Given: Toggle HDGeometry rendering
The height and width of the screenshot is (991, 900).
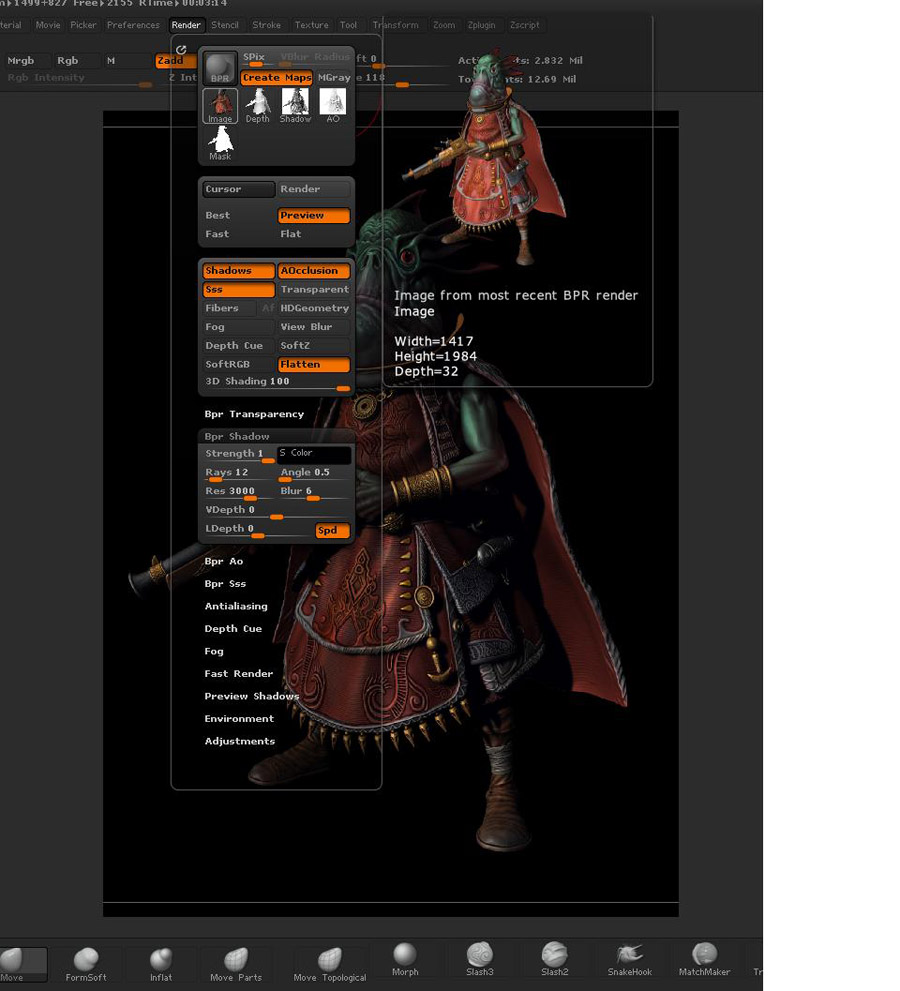Looking at the screenshot, I should tap(314, 308).
